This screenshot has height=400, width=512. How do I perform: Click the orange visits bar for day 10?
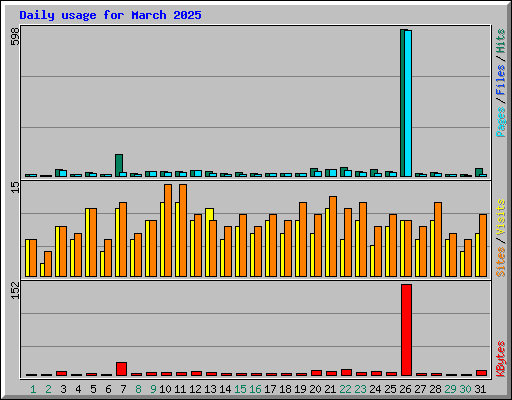tap(168, 230)
